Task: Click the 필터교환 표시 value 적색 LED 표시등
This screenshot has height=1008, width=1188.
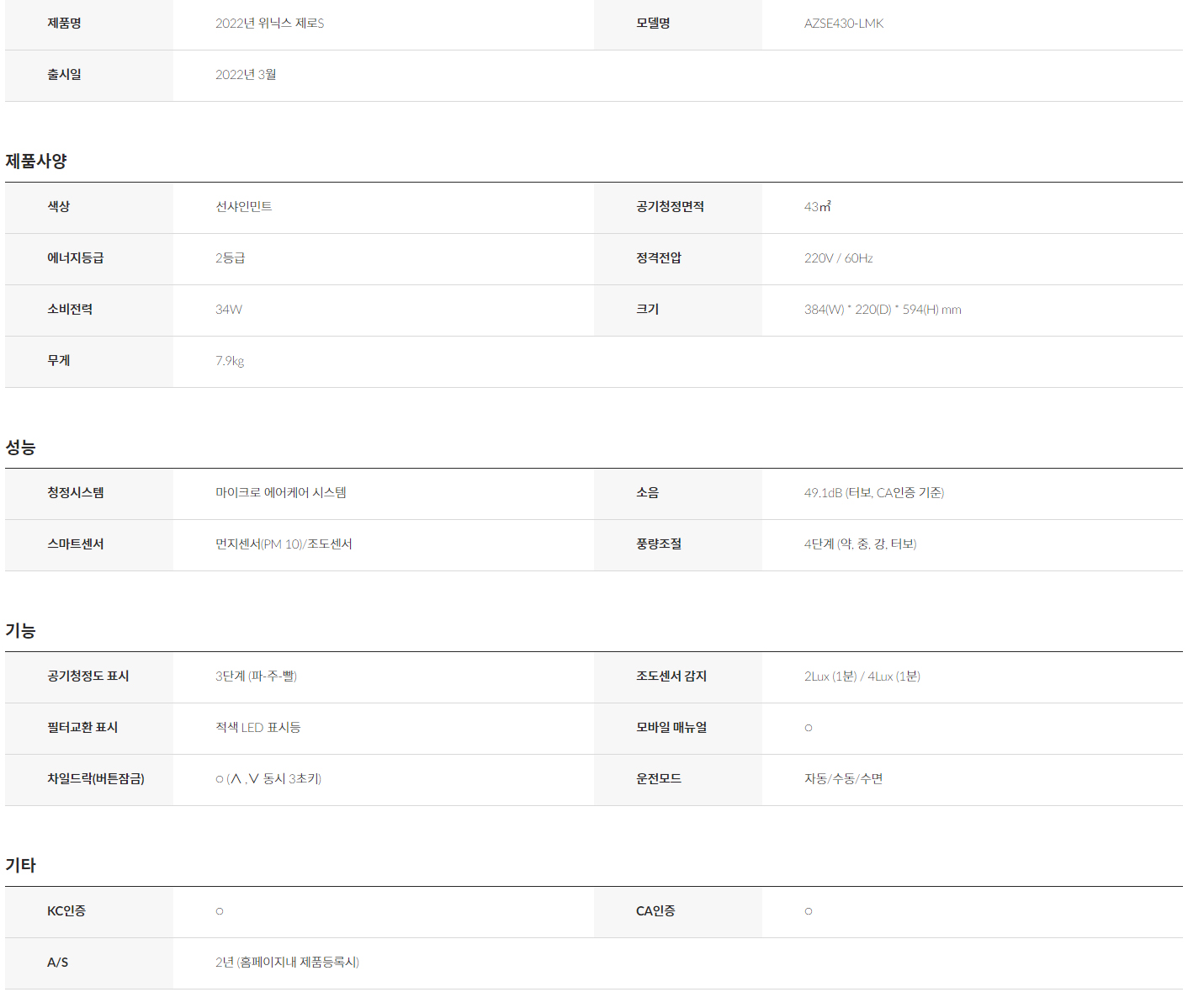Action: pyautogui.click(x=257, y=728)
